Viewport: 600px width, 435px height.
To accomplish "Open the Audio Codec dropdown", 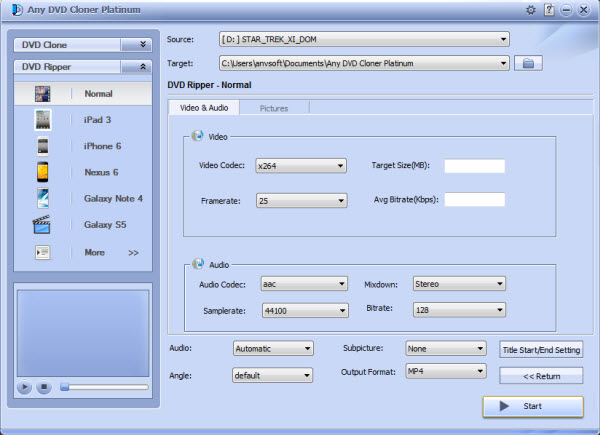I will tap(304, 284).
